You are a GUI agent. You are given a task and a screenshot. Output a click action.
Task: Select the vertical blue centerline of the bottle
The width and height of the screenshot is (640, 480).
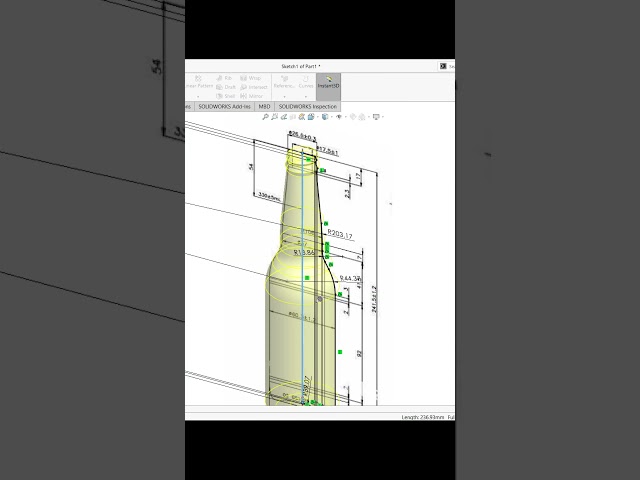coord(302,278)
